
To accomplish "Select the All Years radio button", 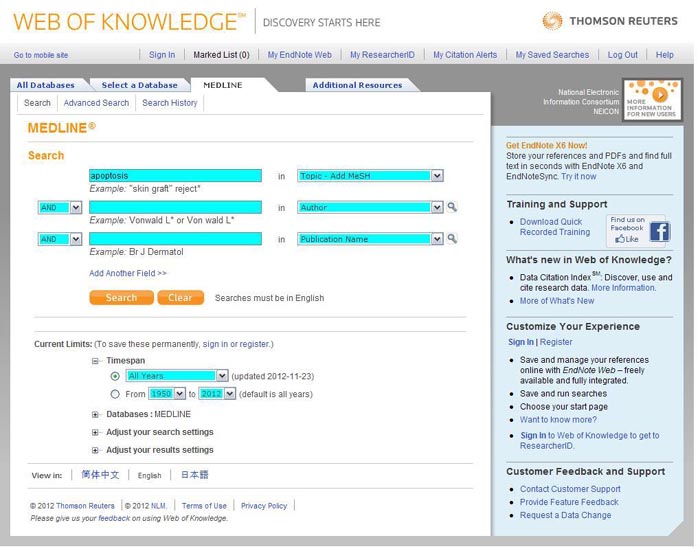I will [x=116, y=376].
